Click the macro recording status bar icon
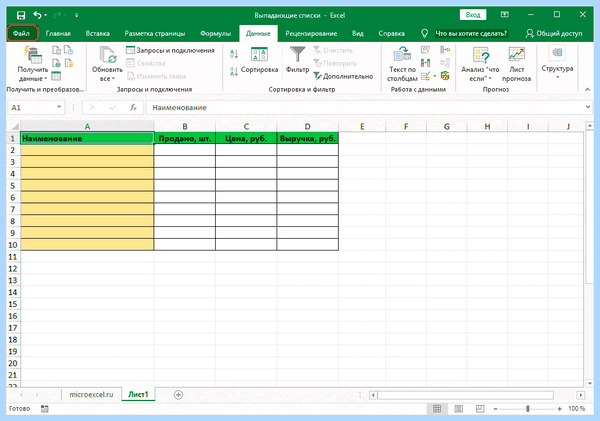Screen dimensions: 600x421 pyautogui.click(x=45, y=409)
